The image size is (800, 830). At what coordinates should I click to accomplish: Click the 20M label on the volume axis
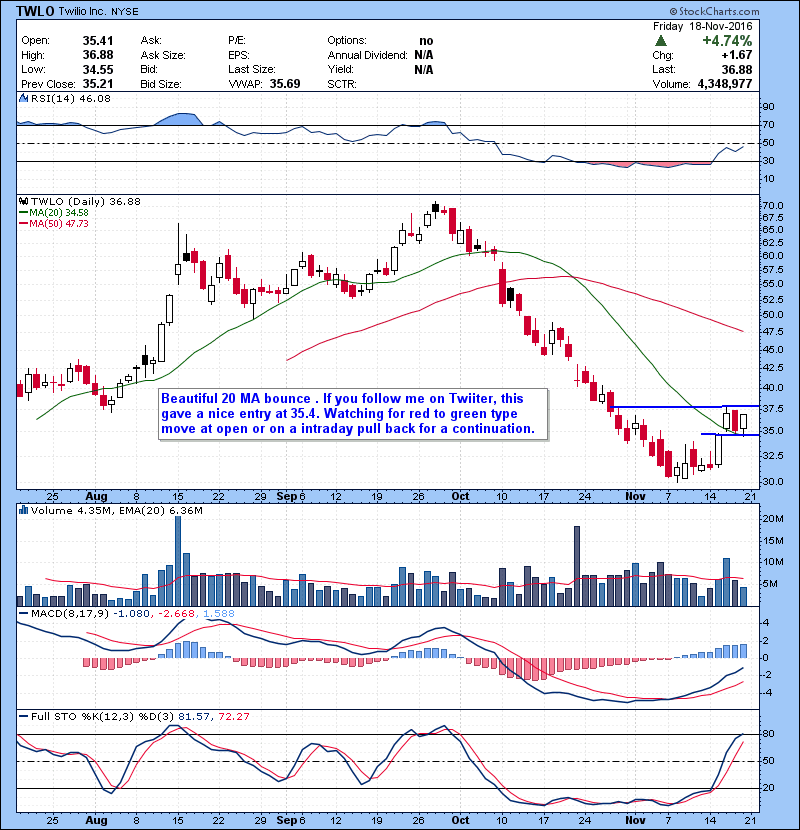point(772,519)
